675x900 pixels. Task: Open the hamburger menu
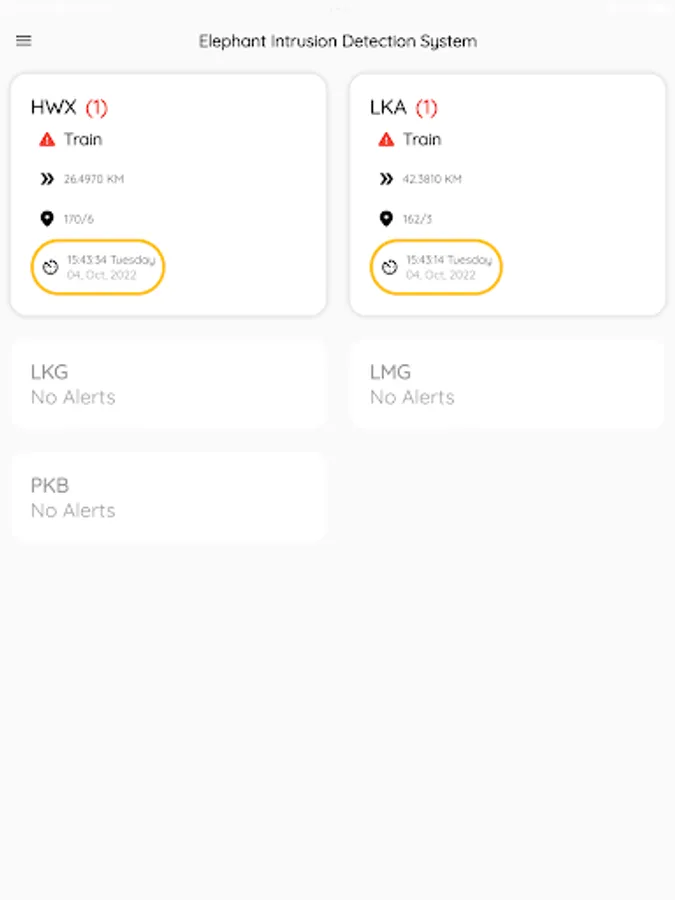(x=24, y=41)
